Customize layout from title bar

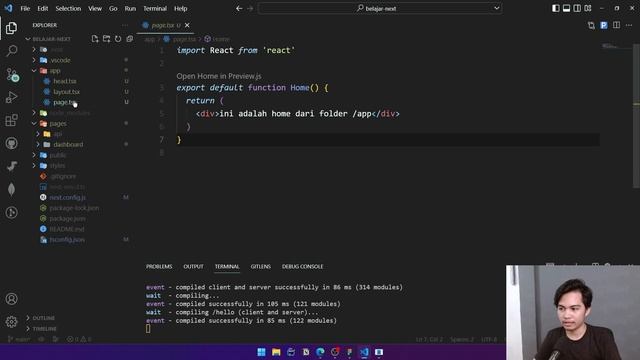click(588, 8)
